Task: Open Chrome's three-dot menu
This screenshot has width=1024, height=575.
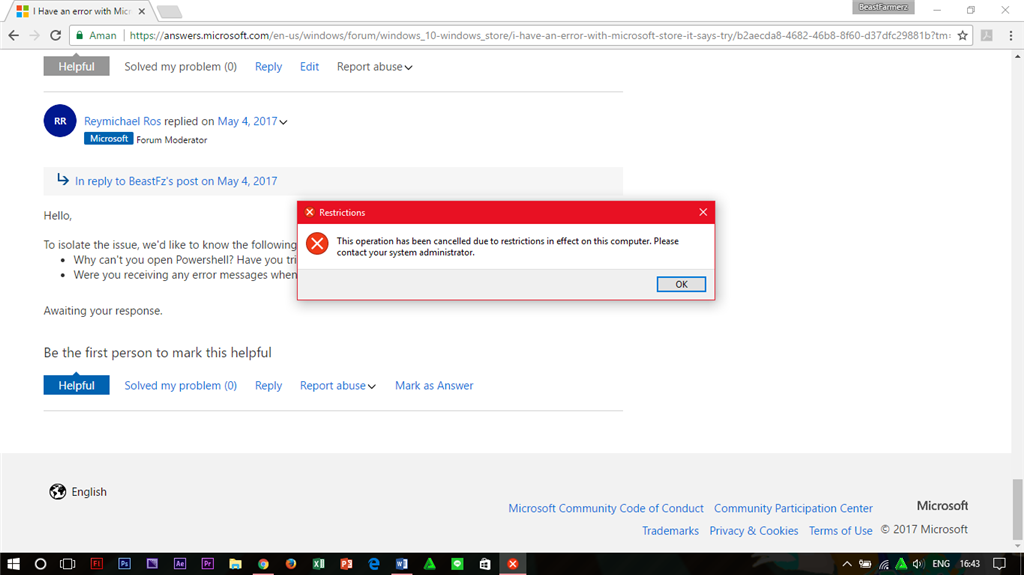Action: point(1010,35)
